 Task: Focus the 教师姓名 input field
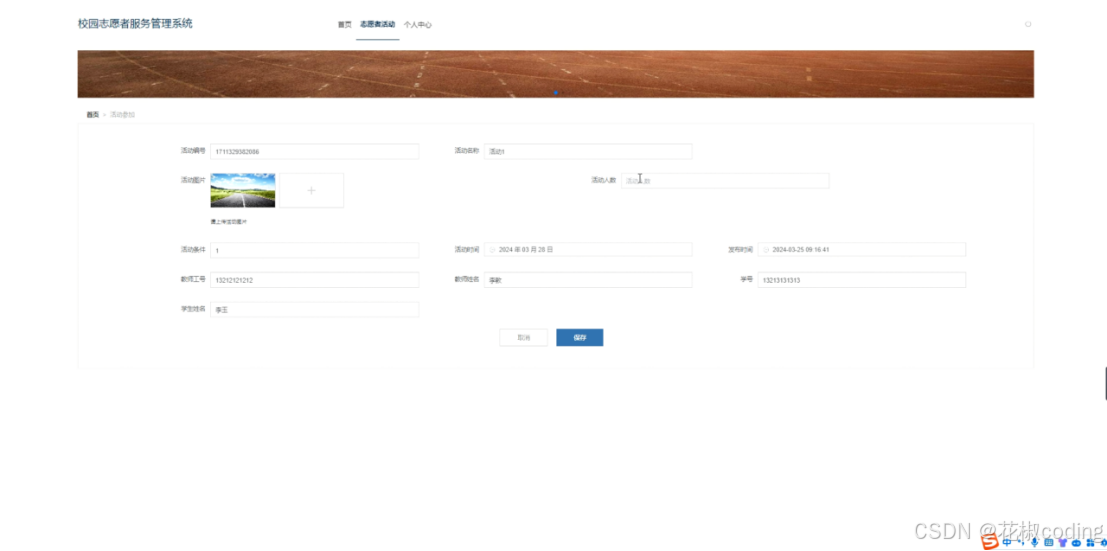click(588, 280)
